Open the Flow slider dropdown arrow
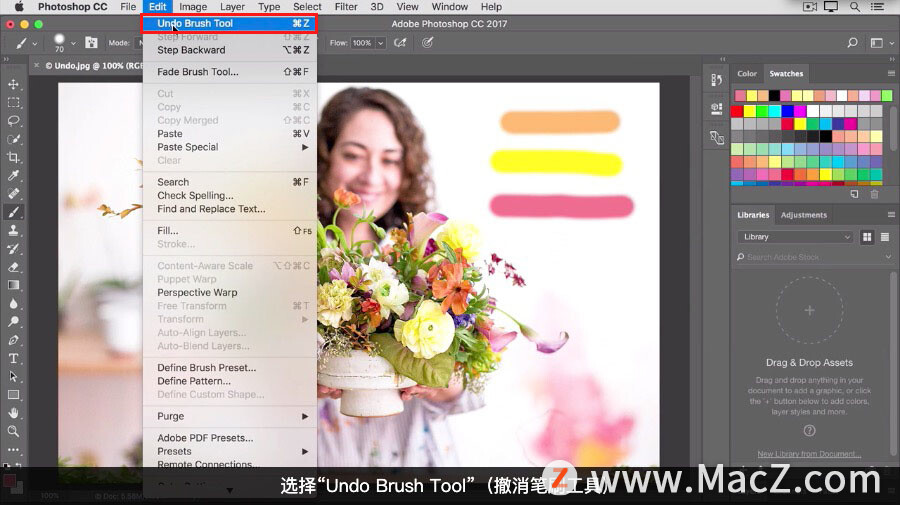Viewport: 900px width, 505px height. point(380,43)
